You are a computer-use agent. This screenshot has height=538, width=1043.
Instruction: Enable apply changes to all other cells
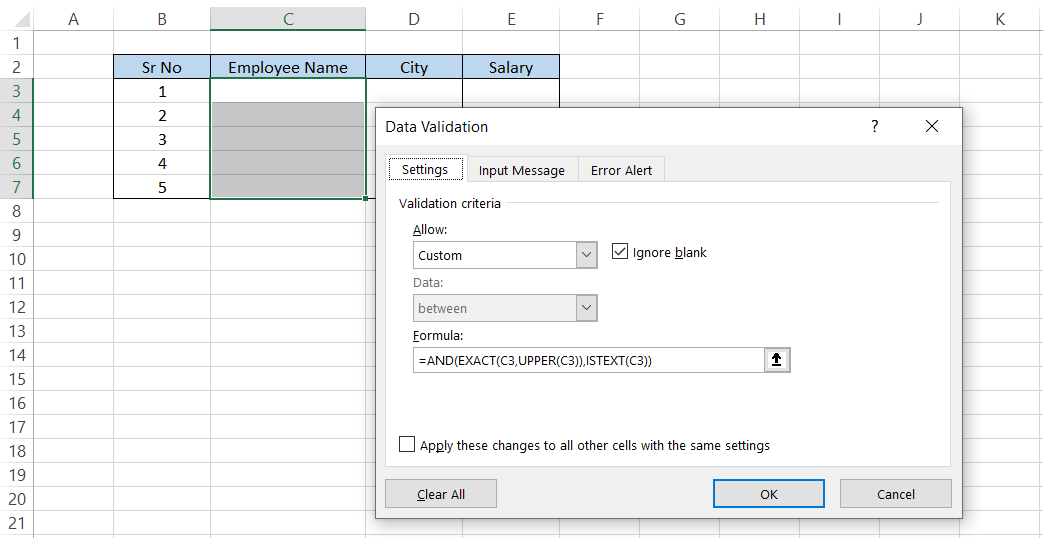point(407,445)
